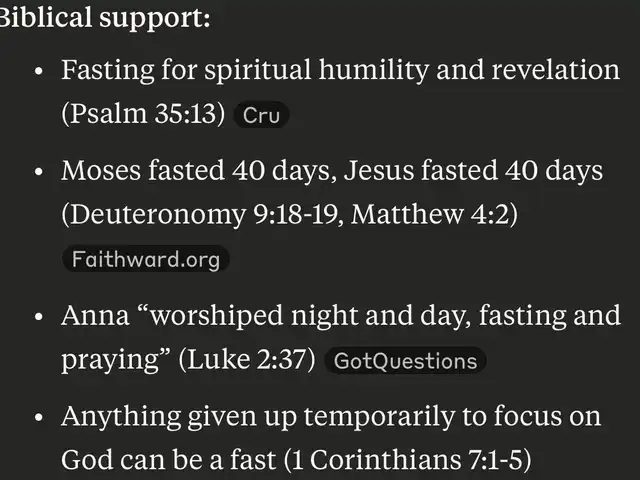Click the "Jesus fasted 40 days" phrase
Viewport: 640px width, 480px height.
coord(473,171)
